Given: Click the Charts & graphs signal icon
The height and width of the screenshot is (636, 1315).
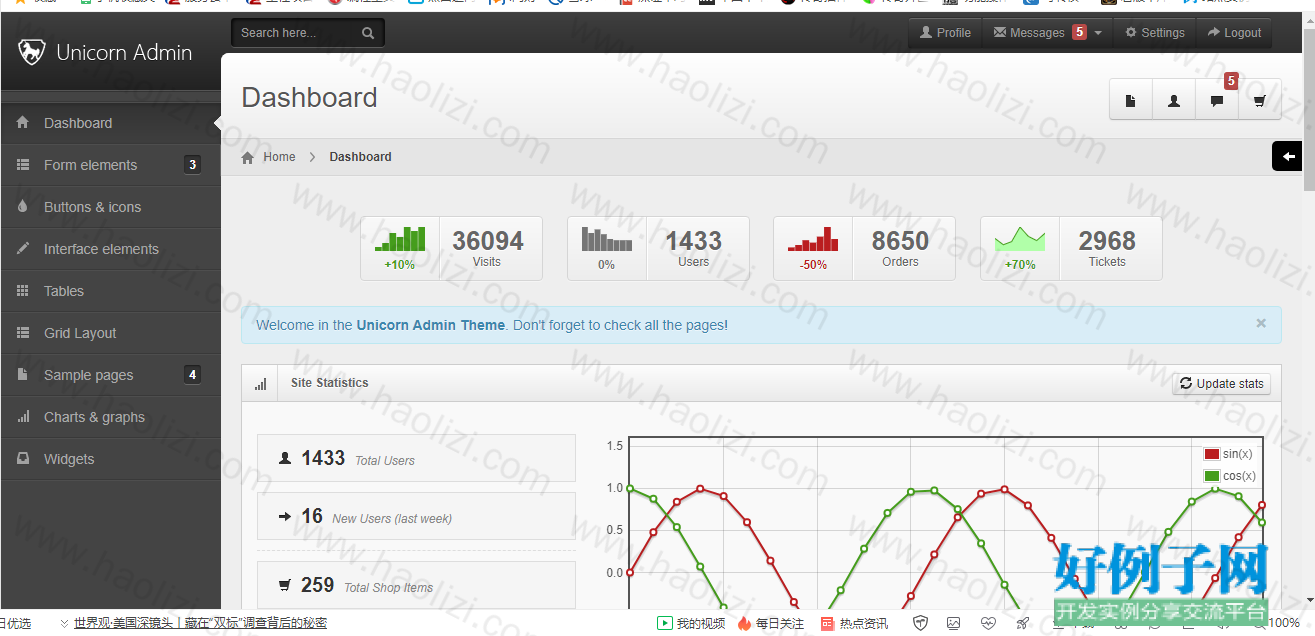Looking at the screenshot, I should (x=23, y=417).
